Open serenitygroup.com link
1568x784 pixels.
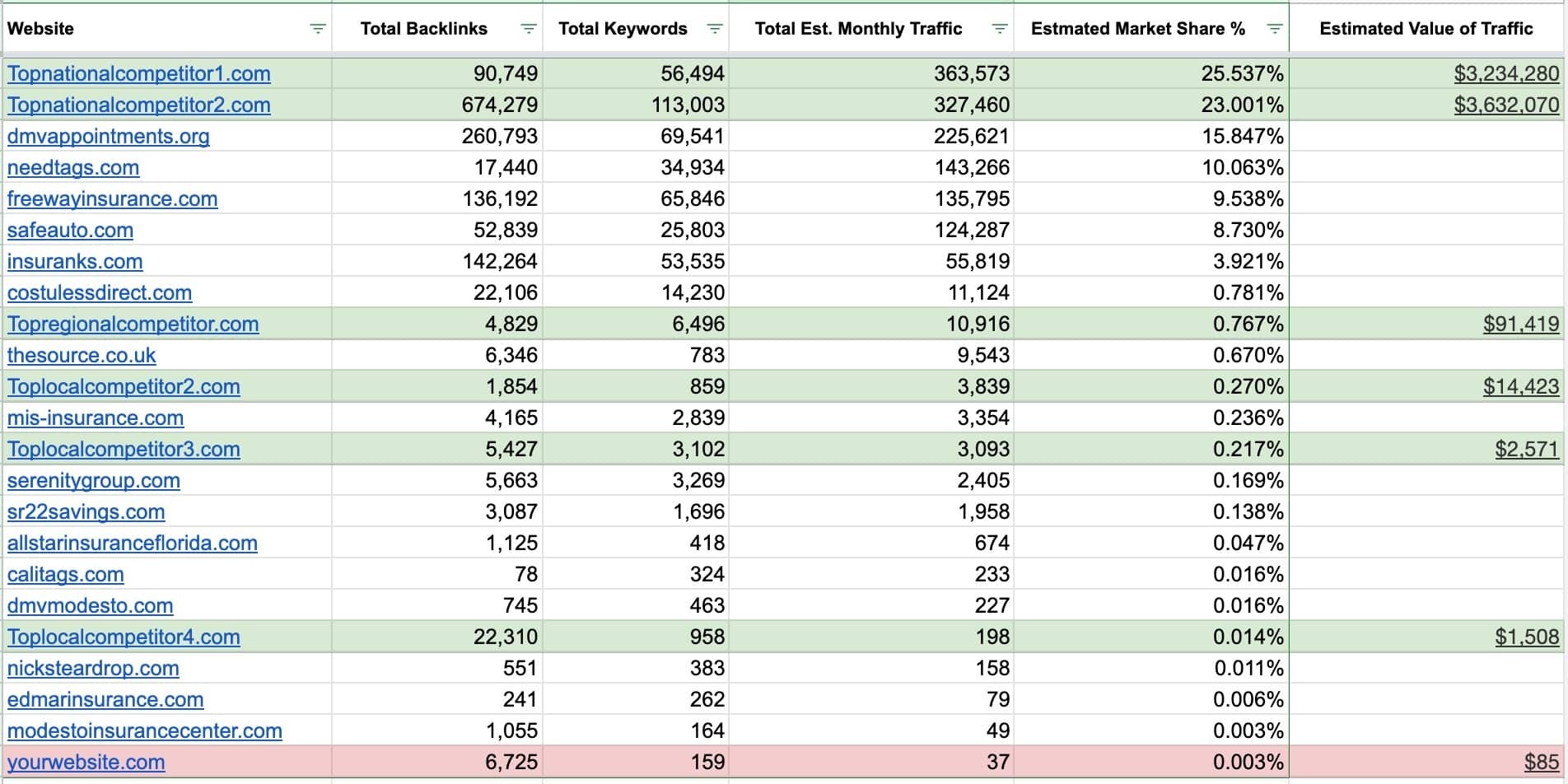[94, 481]
